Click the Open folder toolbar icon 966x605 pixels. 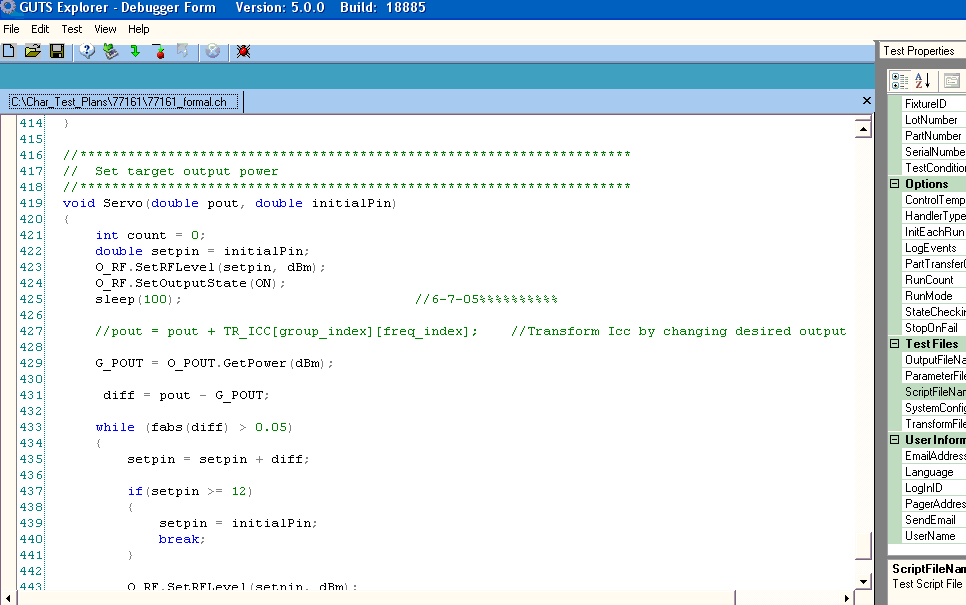click(x=32, y=51)
